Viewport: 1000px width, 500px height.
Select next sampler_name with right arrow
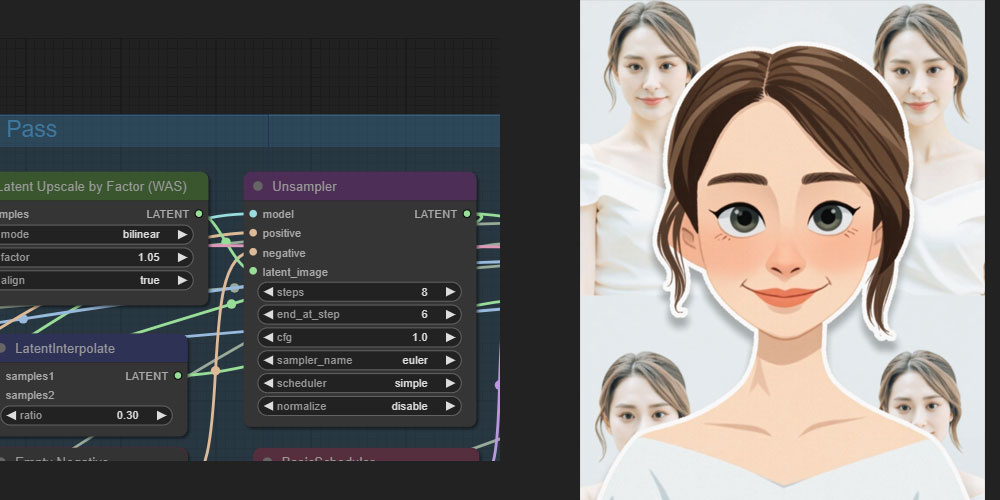tap(450, 360)
